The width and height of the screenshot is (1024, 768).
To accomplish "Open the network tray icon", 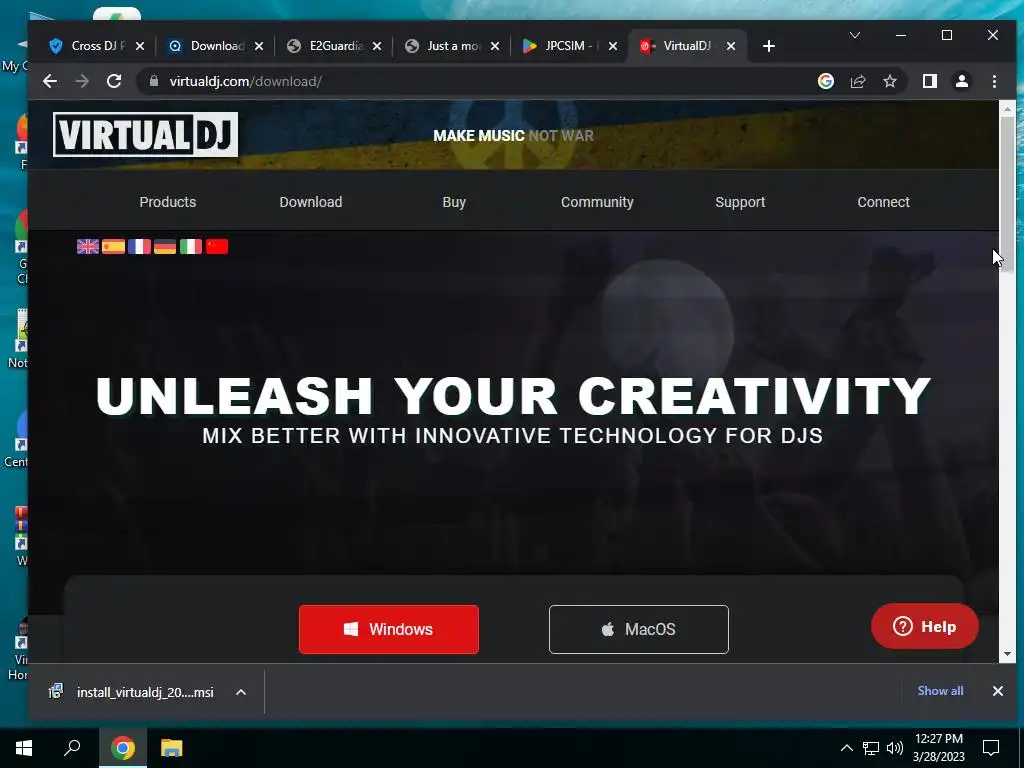I will (x=871, y=748).
